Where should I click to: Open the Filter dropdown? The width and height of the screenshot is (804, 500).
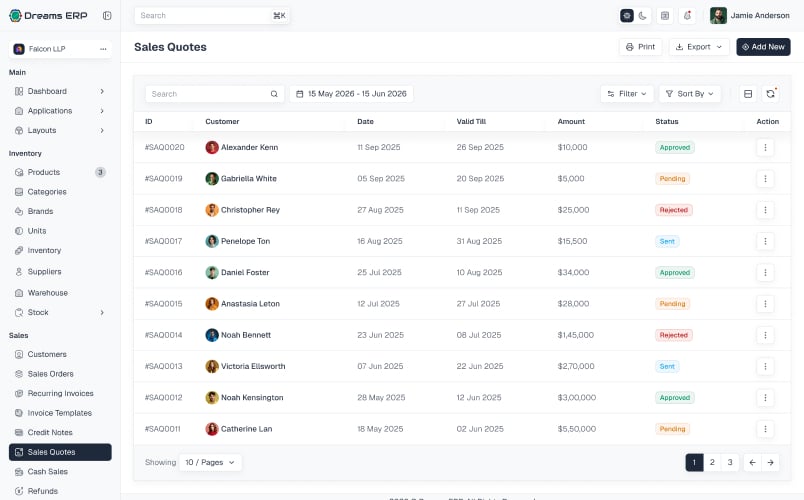click(627, 94)
